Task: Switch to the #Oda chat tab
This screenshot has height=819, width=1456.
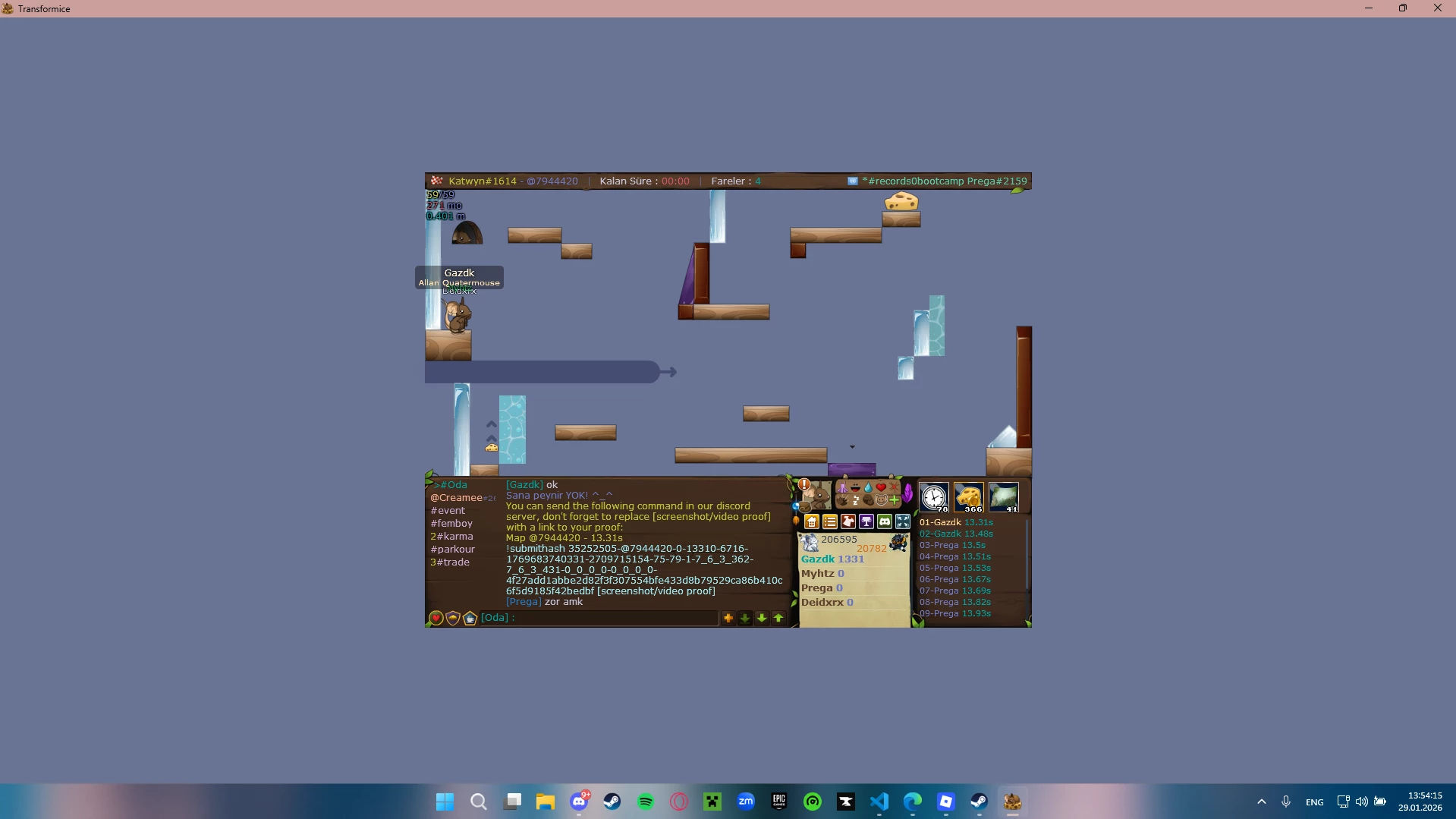Action: pyautogui.click(x=452, y=484)
